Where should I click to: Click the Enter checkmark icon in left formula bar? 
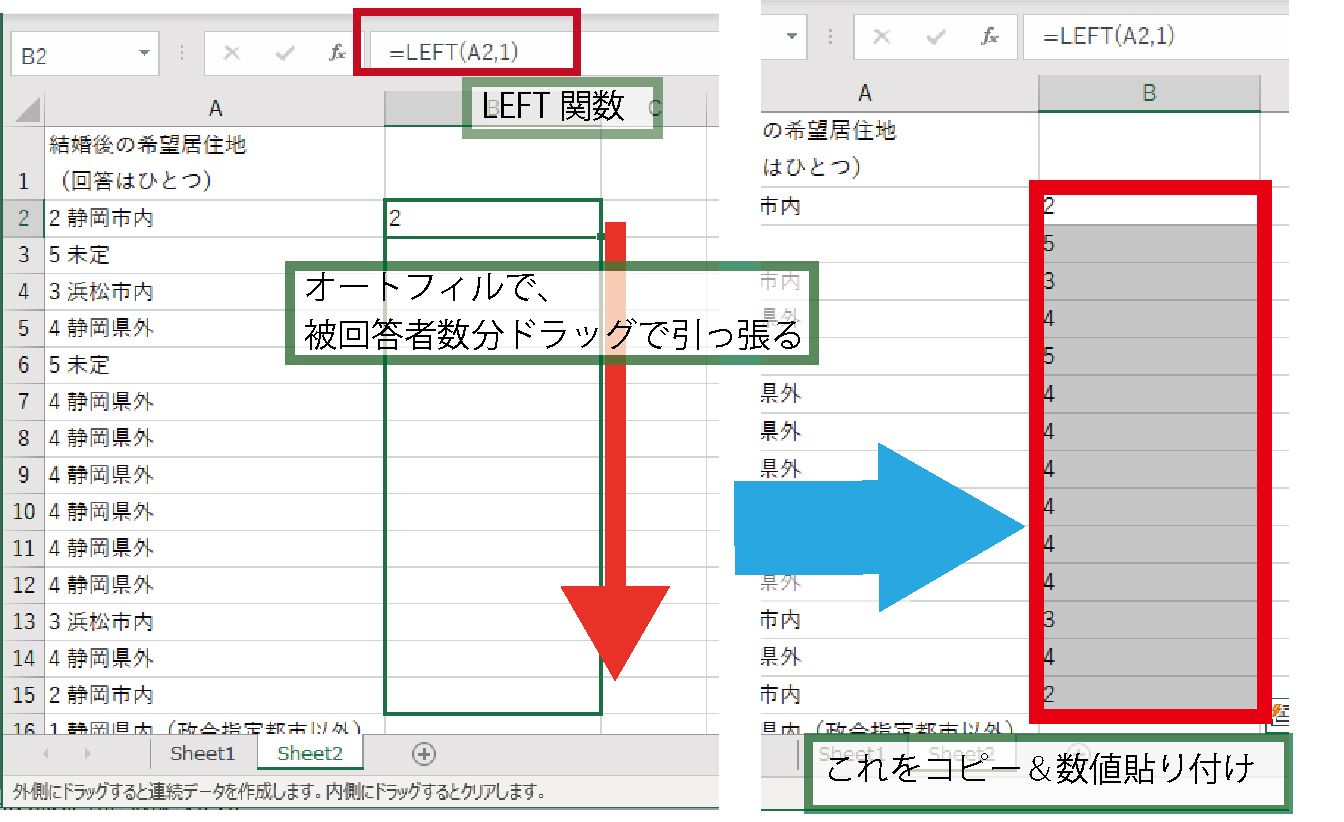[x=285, y=54]
